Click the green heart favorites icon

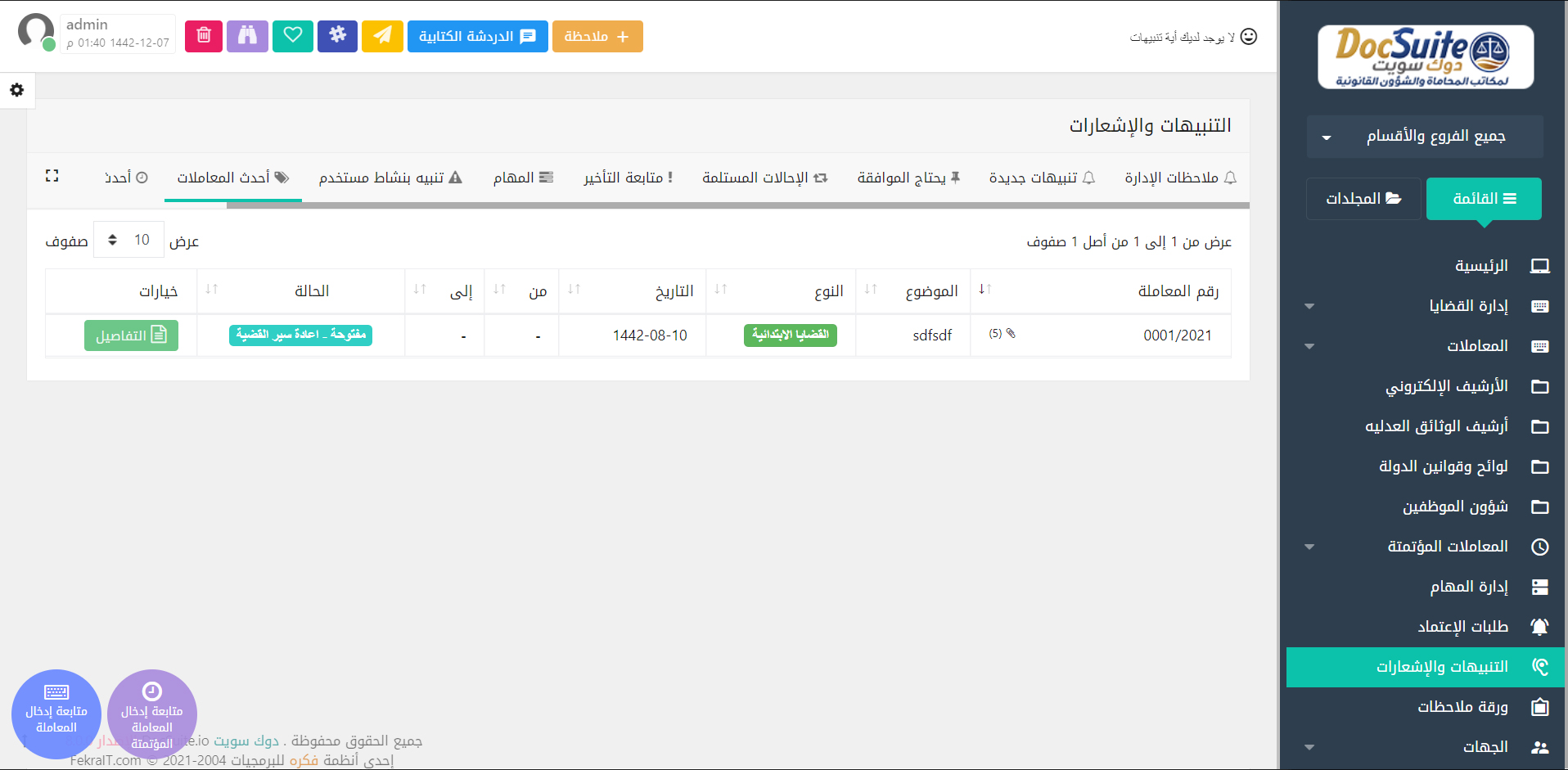[x=293, y=36]
